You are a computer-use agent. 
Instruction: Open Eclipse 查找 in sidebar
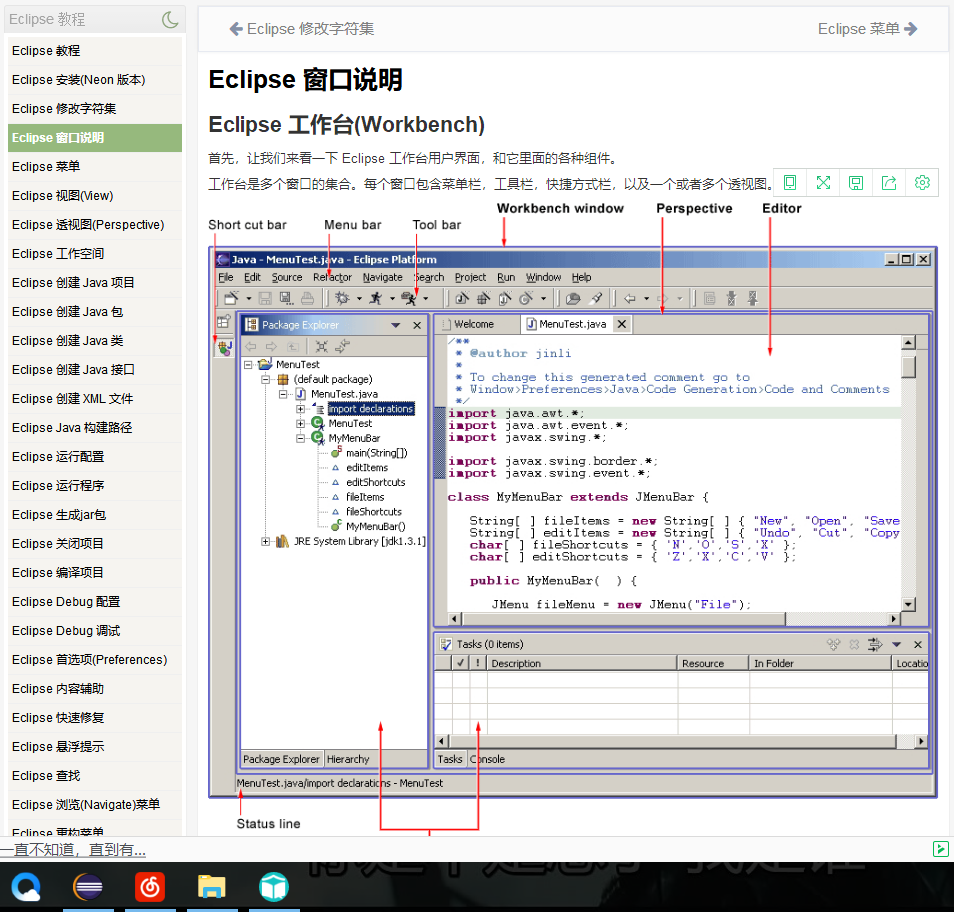point(95,776)
